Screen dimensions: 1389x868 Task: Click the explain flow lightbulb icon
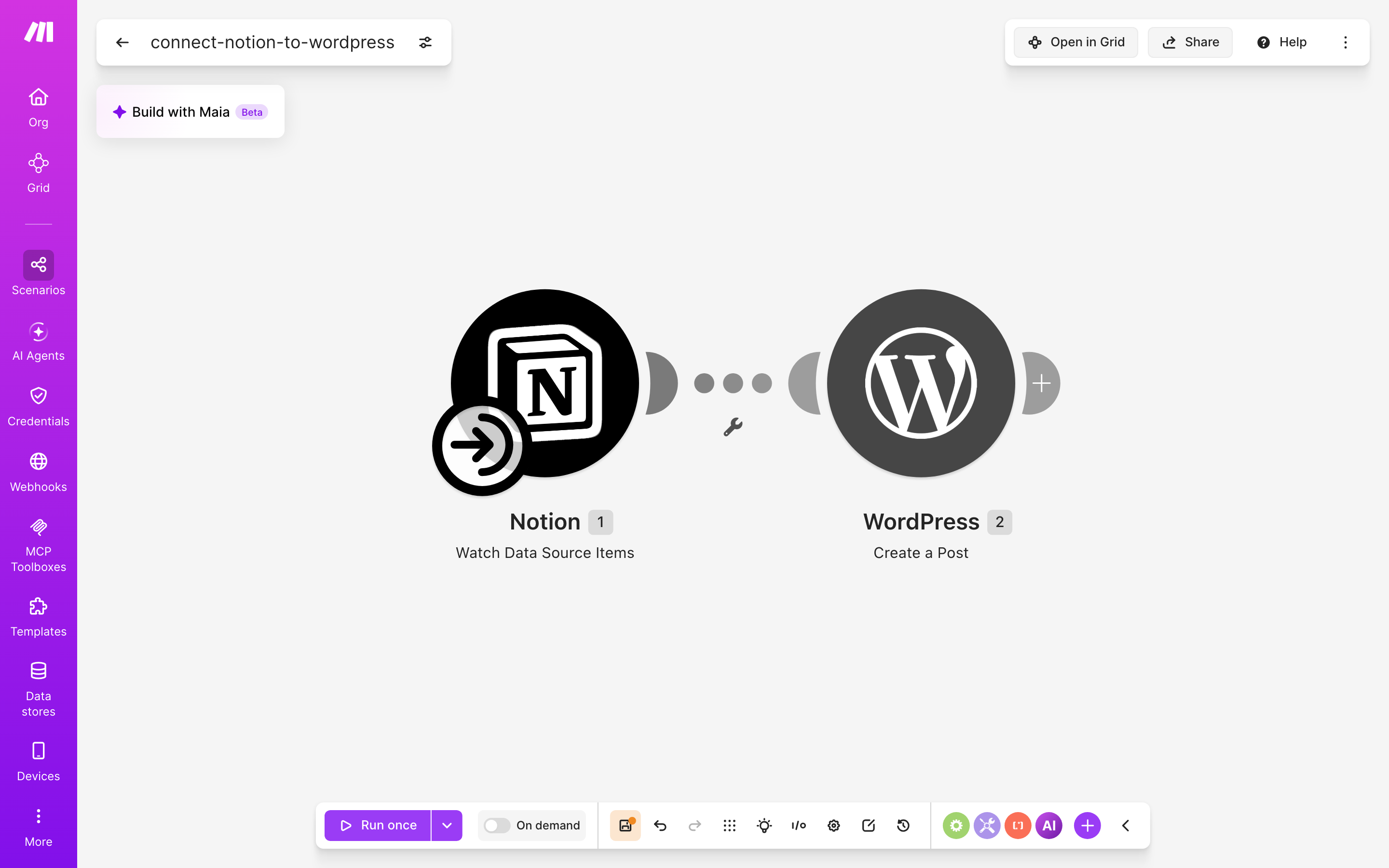coord(764,826)
